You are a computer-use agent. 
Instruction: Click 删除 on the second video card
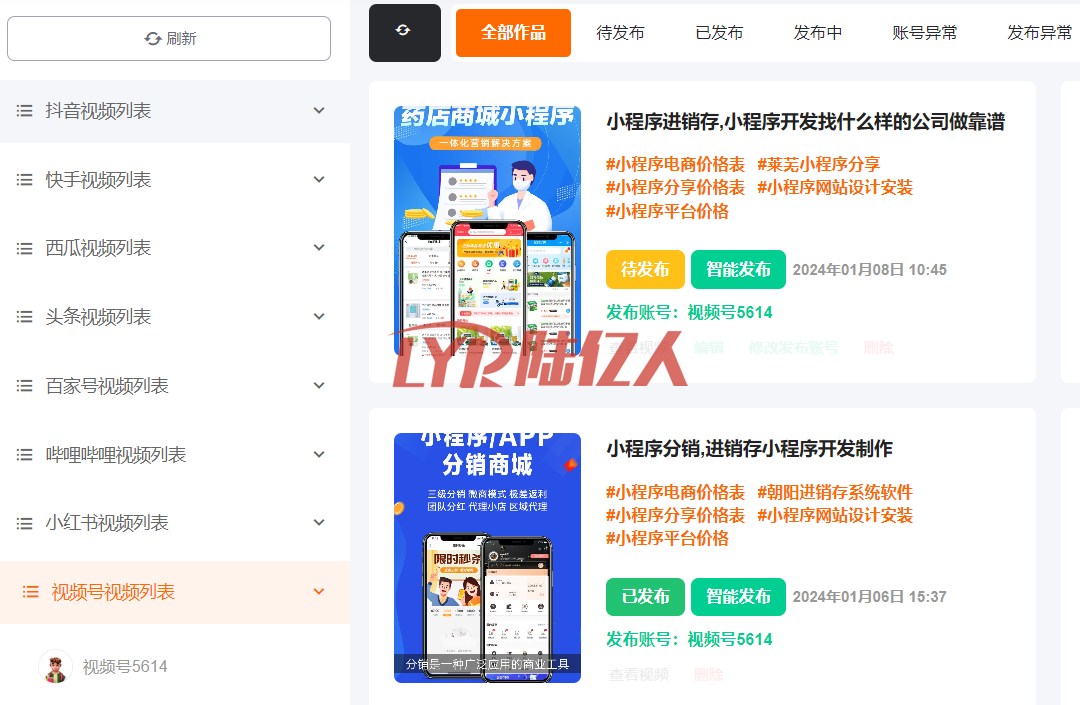coord(708,674)
